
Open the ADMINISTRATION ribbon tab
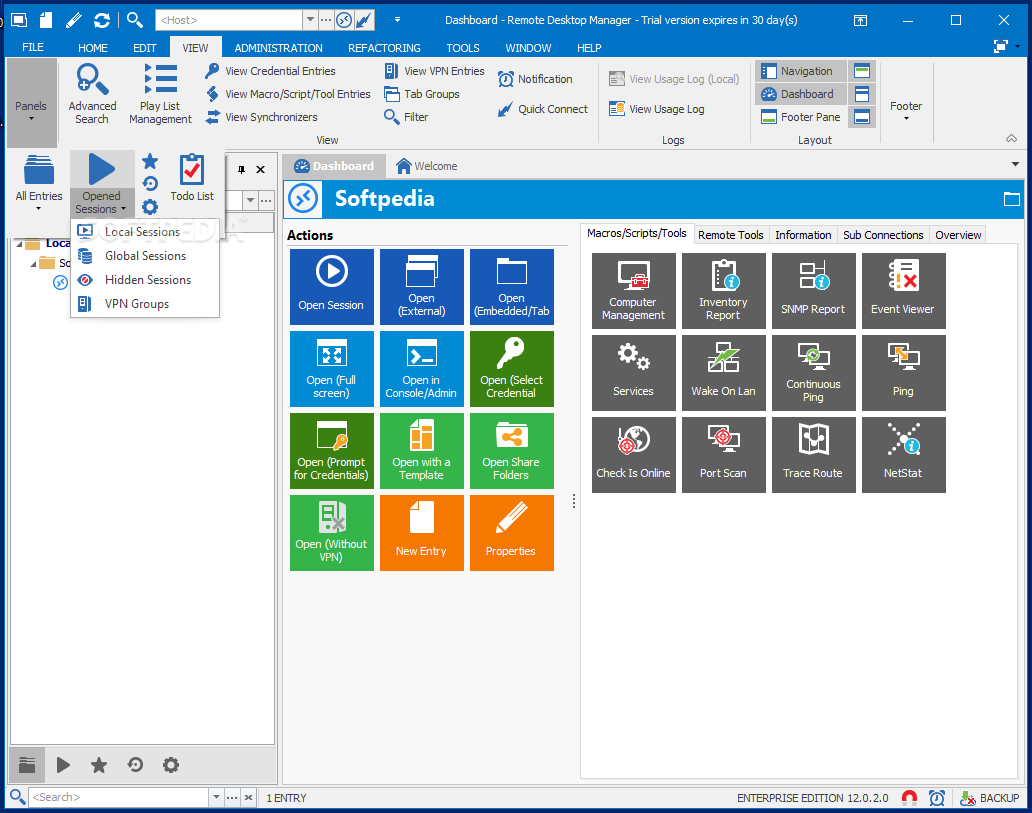[278, 48]
